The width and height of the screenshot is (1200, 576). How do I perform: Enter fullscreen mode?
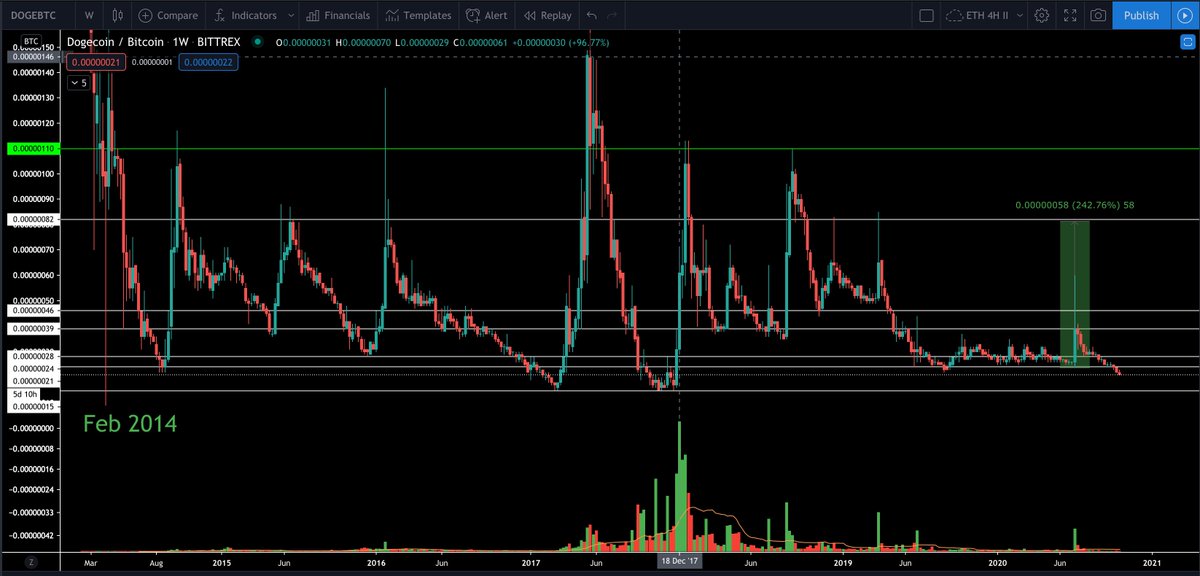(1071, 15)
